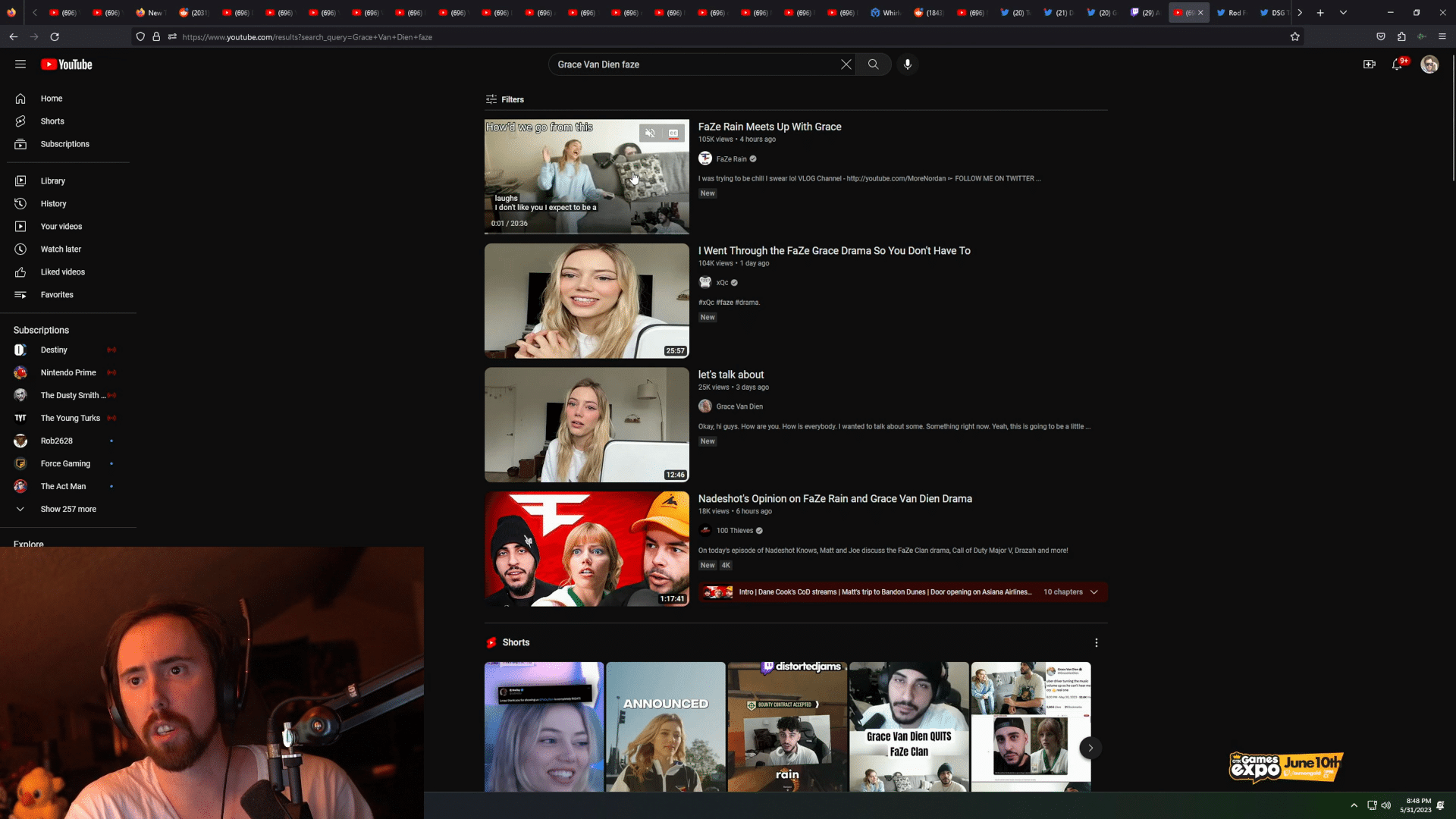This screenshot has width=1456, height=819.
Task: Open the ANNOUNCED short thumbnail
Action: [x=666, y=726]
